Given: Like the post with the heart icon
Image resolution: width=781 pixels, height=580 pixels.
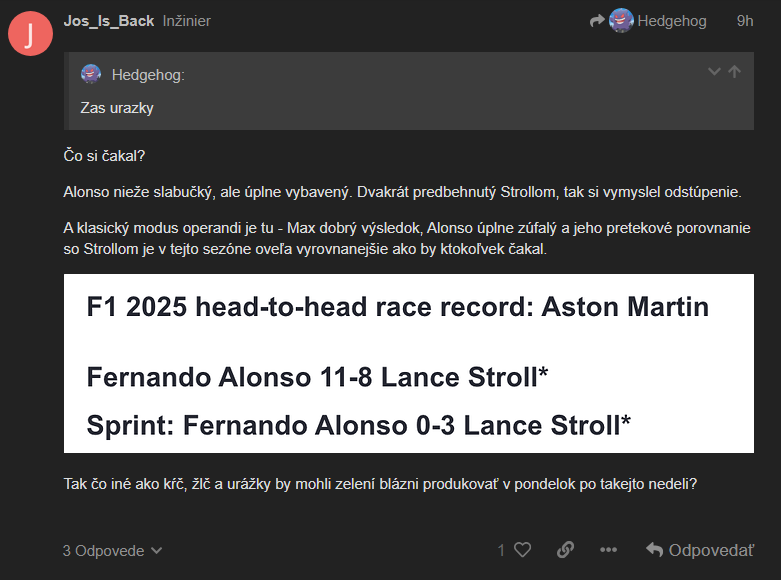Looking at the screenshot, I should click(x=522, y=550).
